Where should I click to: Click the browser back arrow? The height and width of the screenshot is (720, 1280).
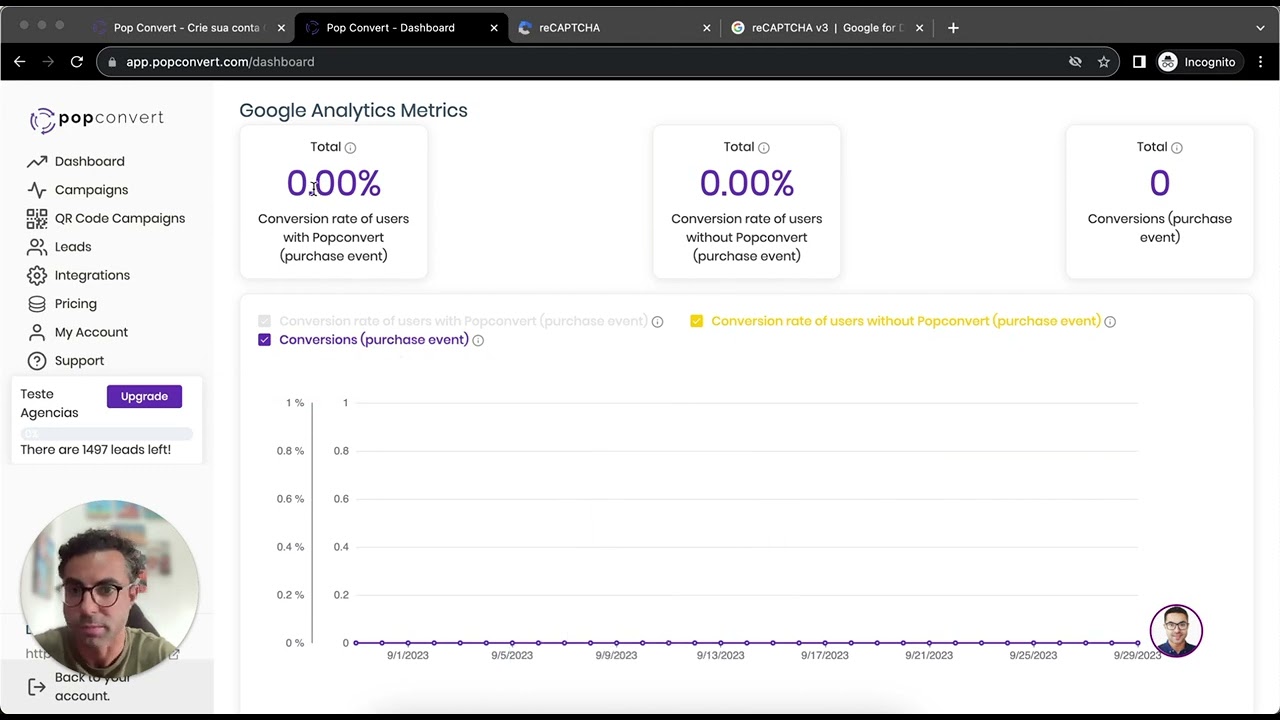(19, 62)
